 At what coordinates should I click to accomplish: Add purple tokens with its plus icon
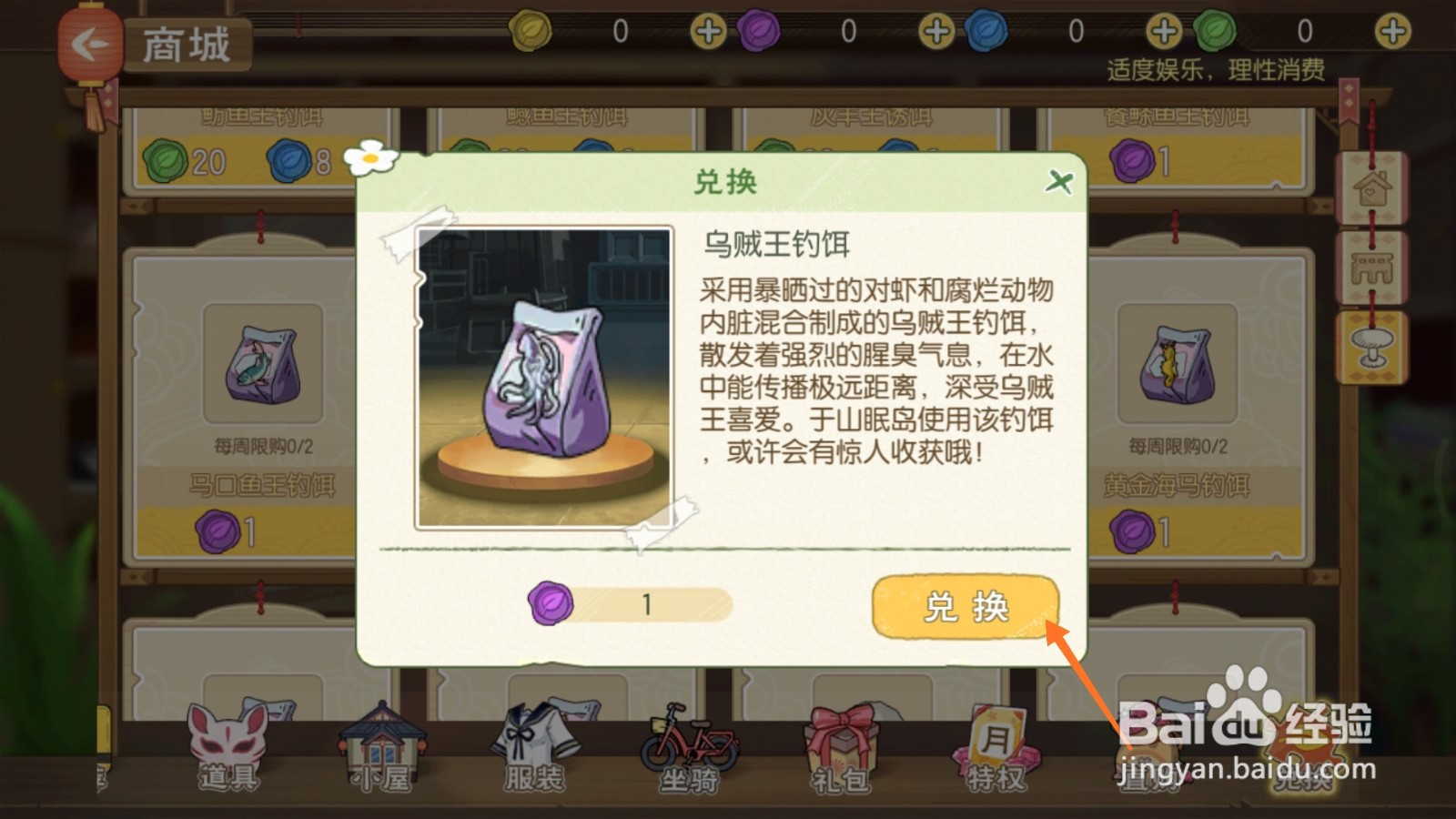pos(936,31)
